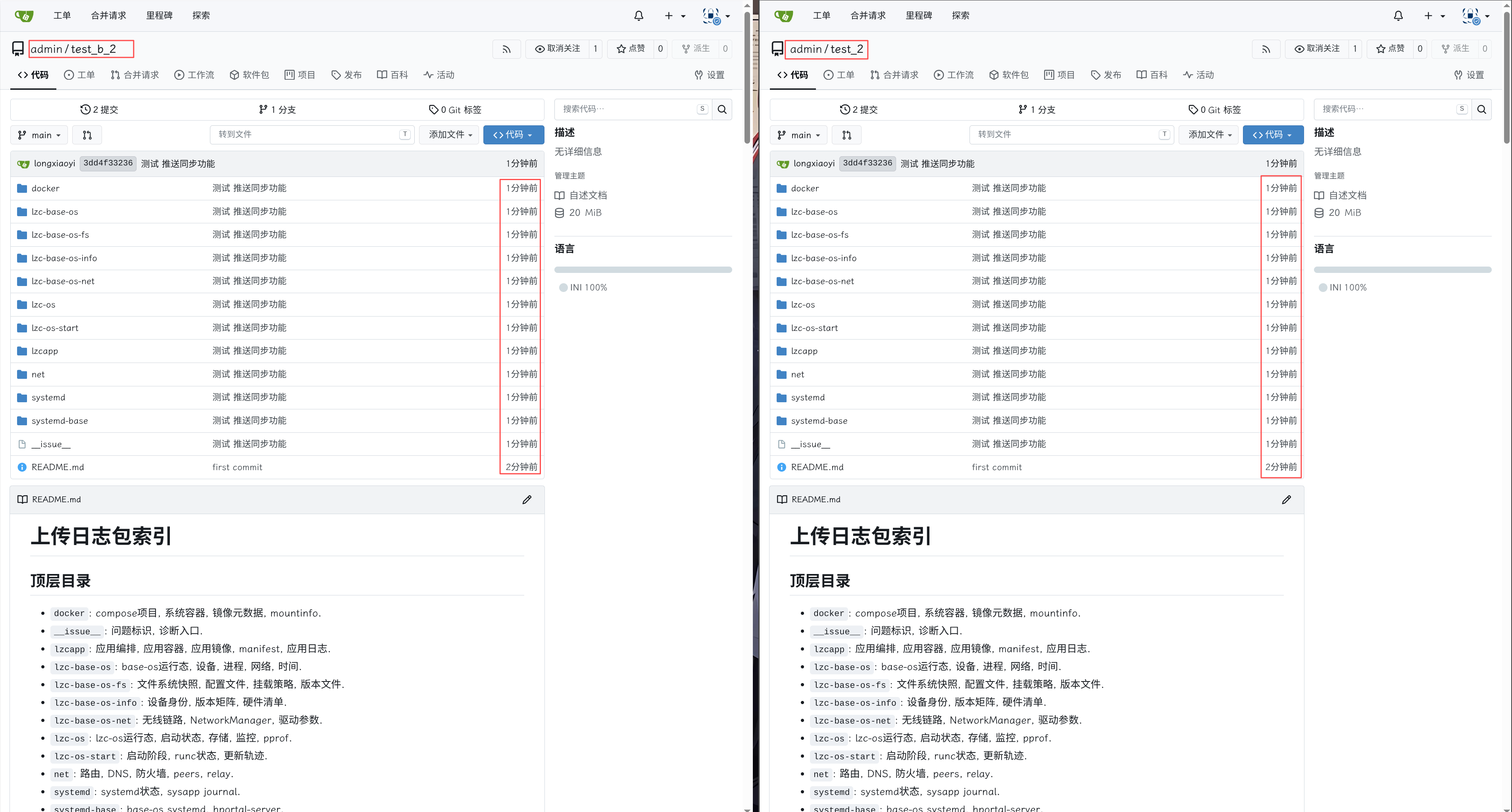Open main branch dropdown in right window
Viewport: 1512px width, 812px height.
(x=799, y=135)
